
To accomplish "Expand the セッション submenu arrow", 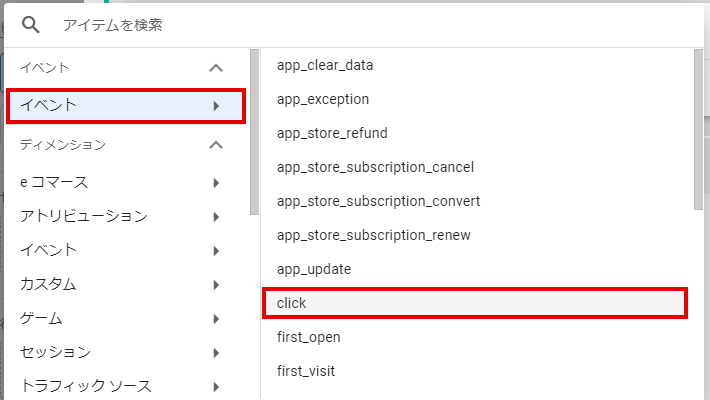I will coord(216,353).
